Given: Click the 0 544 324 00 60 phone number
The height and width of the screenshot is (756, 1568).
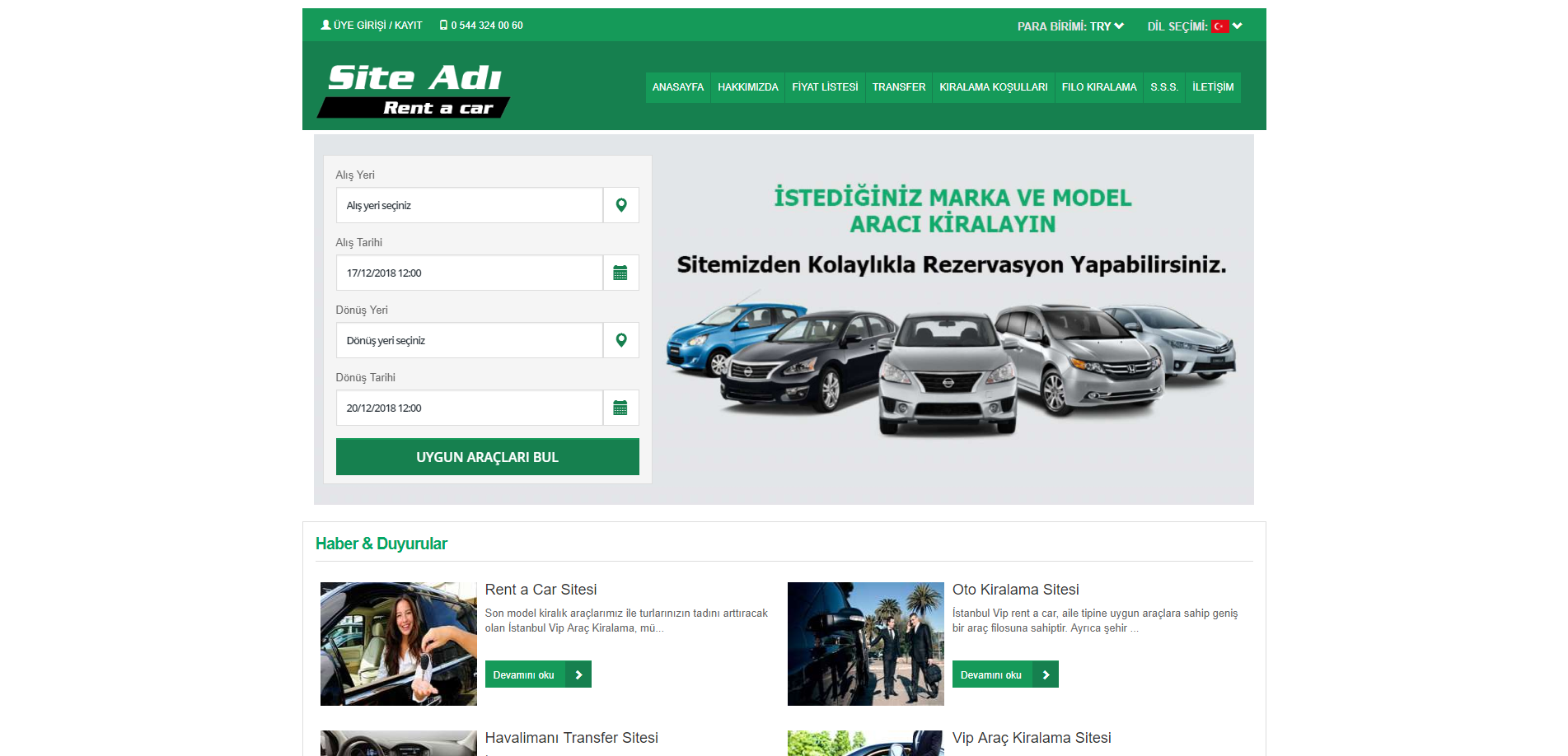Looking at the screenshot, I should pos(487,26).
